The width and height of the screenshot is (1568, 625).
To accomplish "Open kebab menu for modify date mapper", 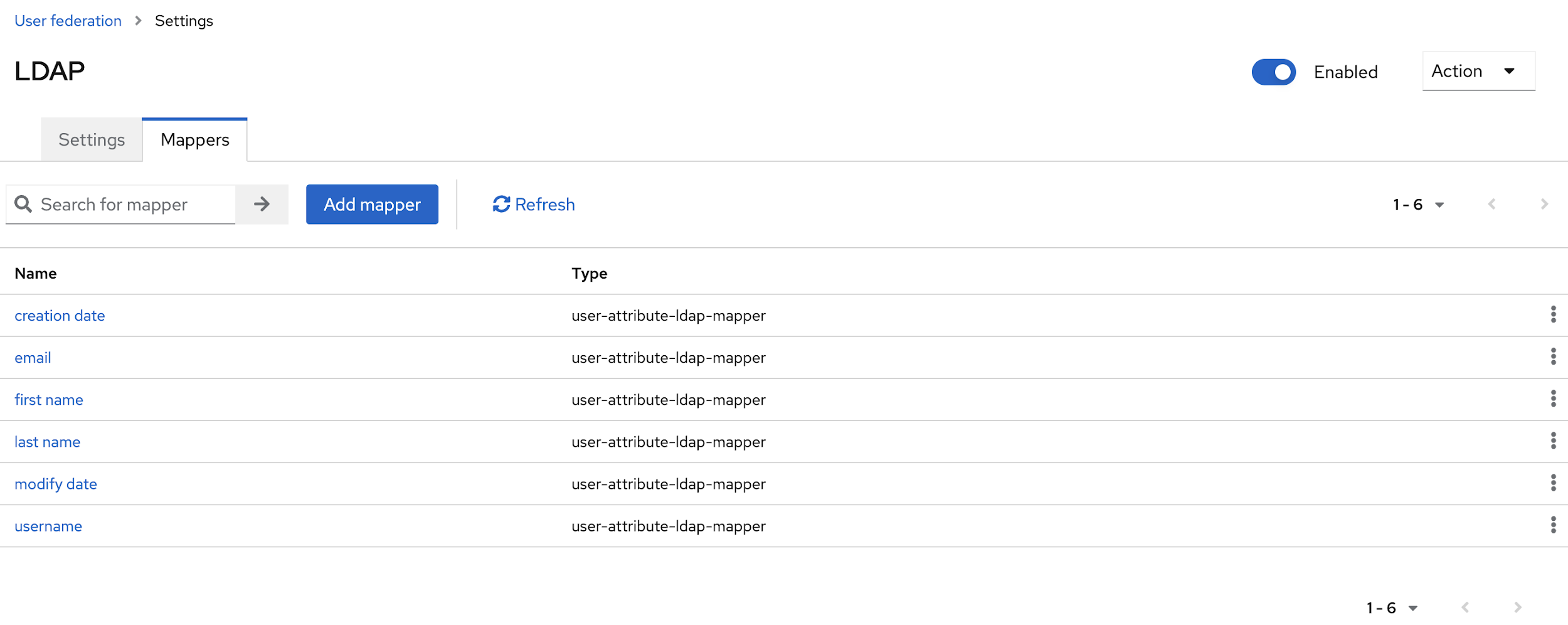I will (x=1553, y=483).
